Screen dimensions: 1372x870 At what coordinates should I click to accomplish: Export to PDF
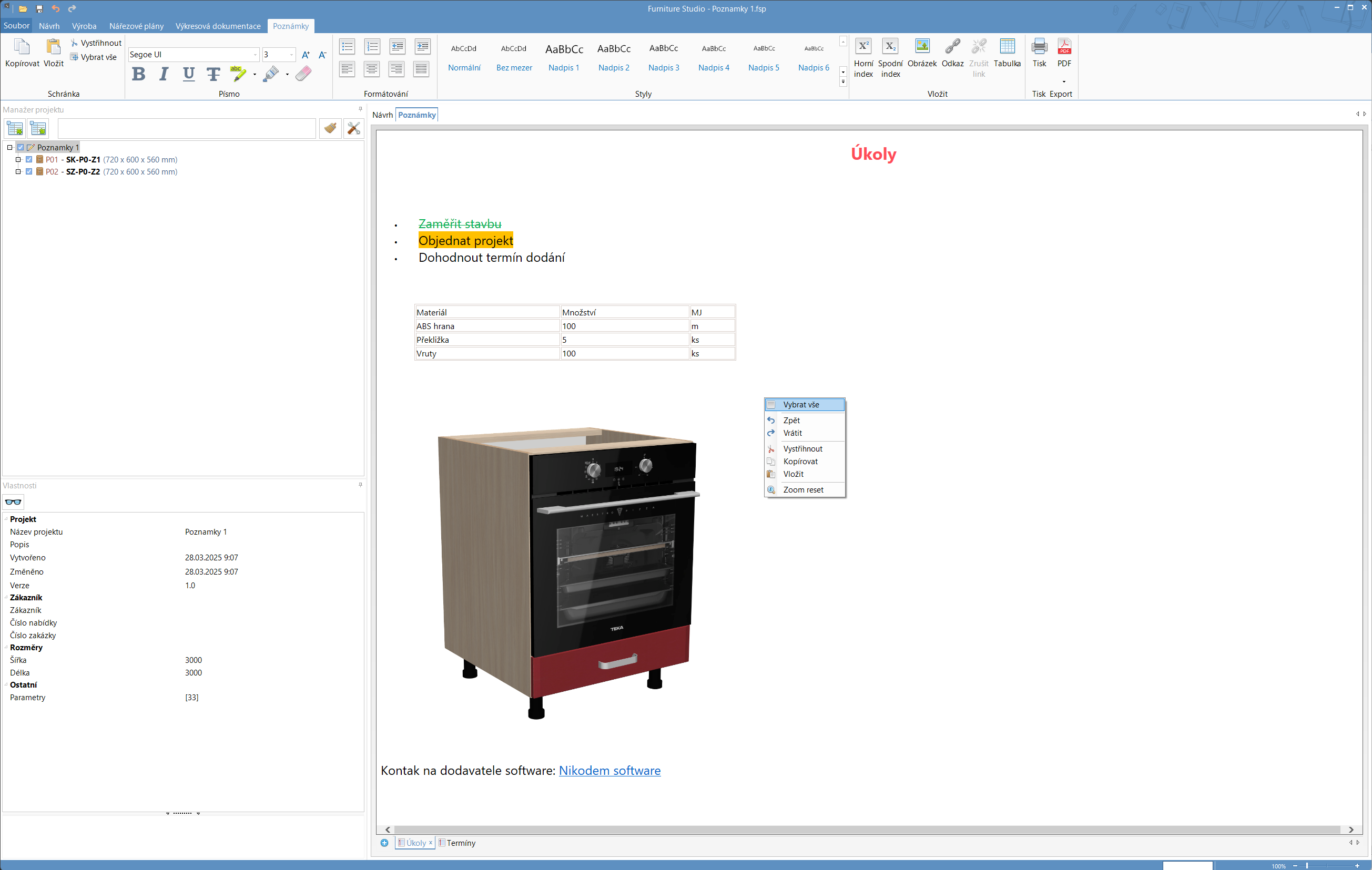1064,53
